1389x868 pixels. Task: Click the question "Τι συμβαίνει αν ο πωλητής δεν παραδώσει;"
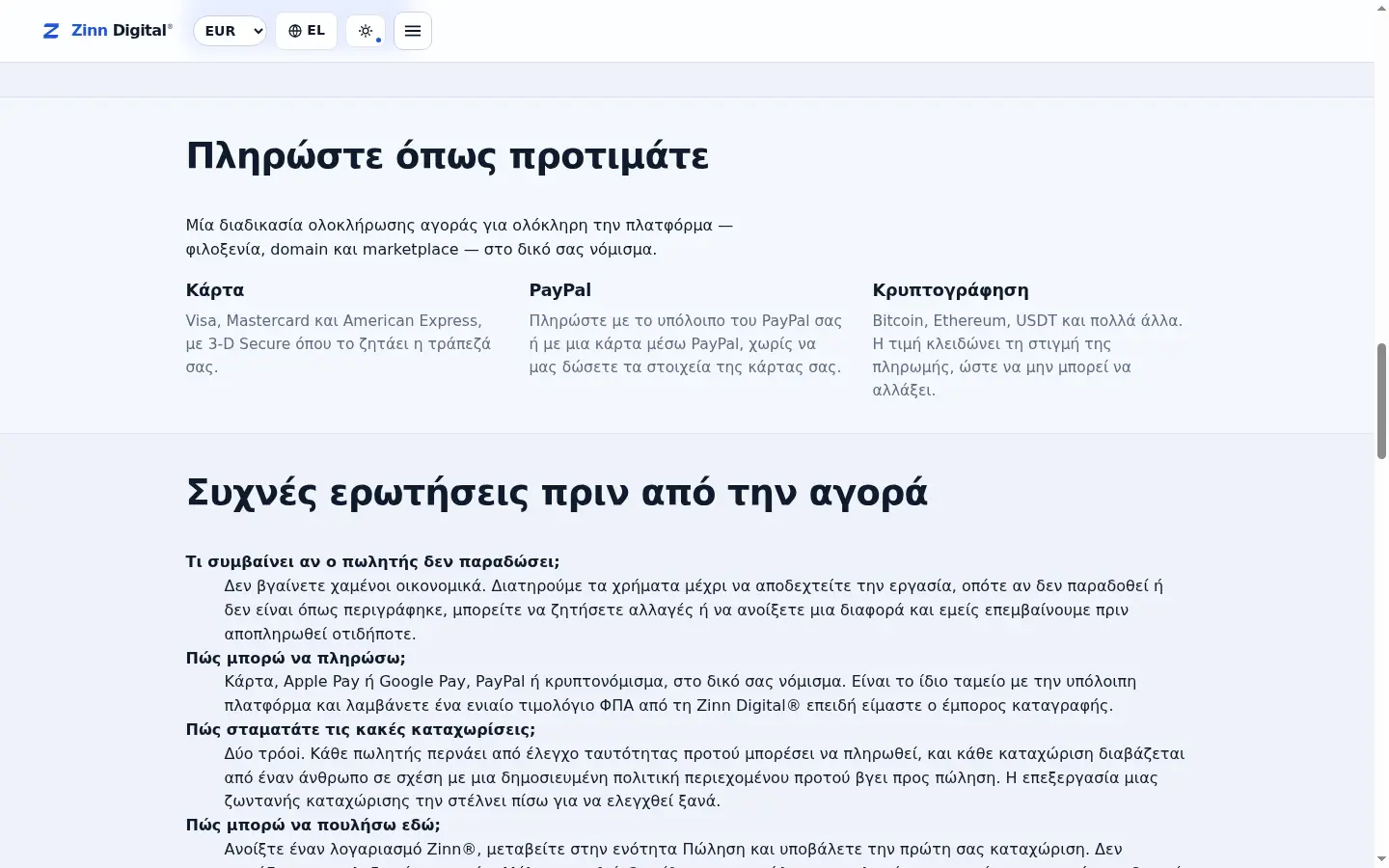[372, 561]
